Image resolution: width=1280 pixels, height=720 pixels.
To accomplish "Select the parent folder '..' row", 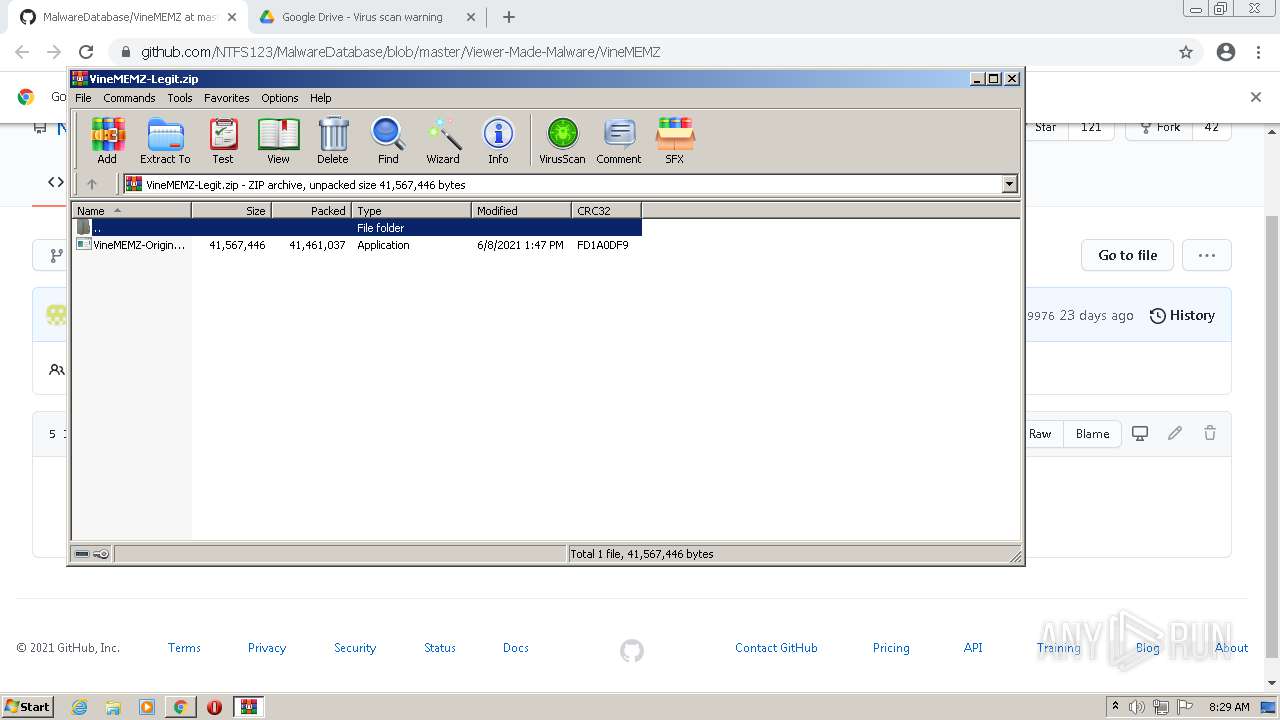I will pyautogui.click(x=357, y=228).
